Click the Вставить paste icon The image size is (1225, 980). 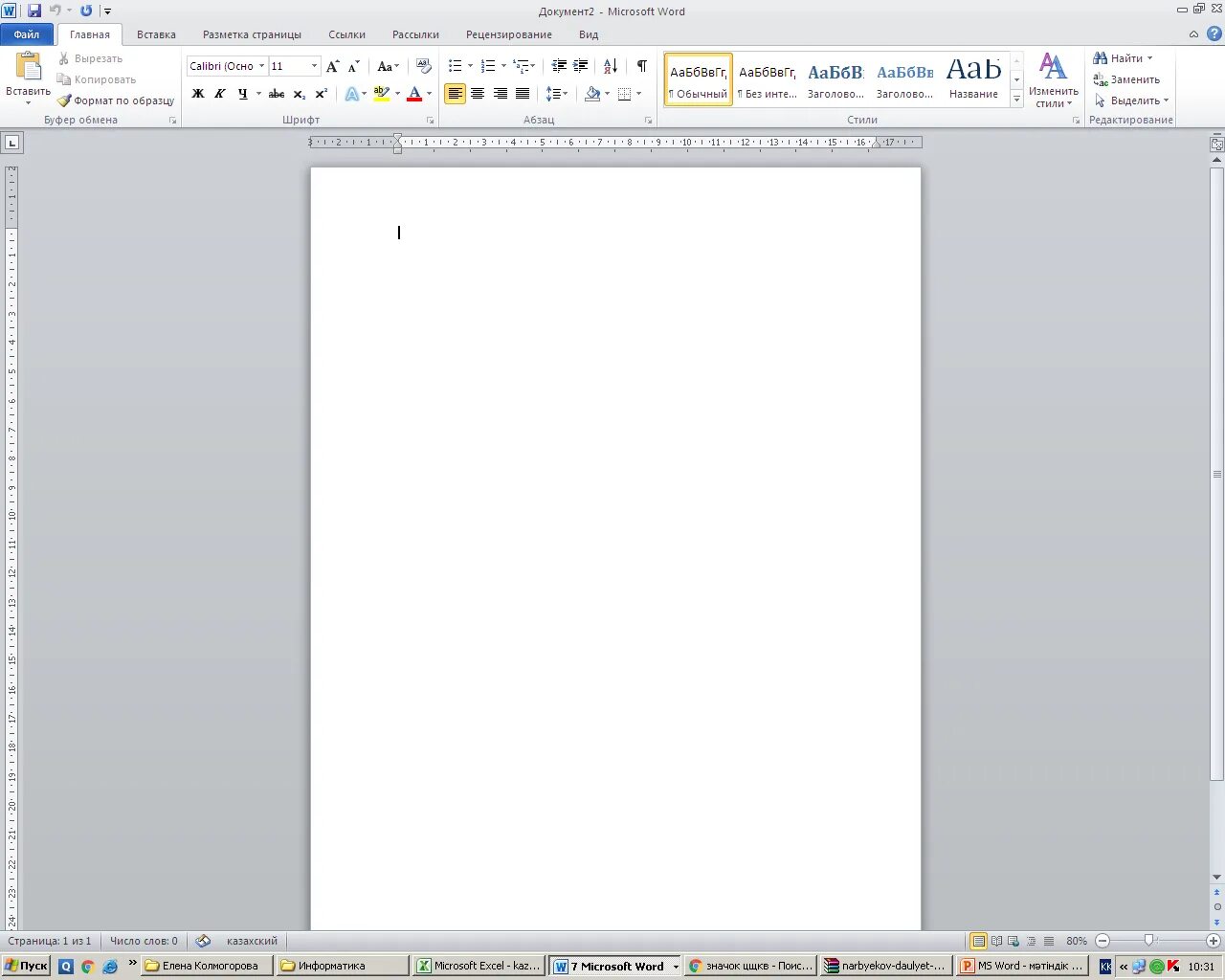tap(29, 66)
